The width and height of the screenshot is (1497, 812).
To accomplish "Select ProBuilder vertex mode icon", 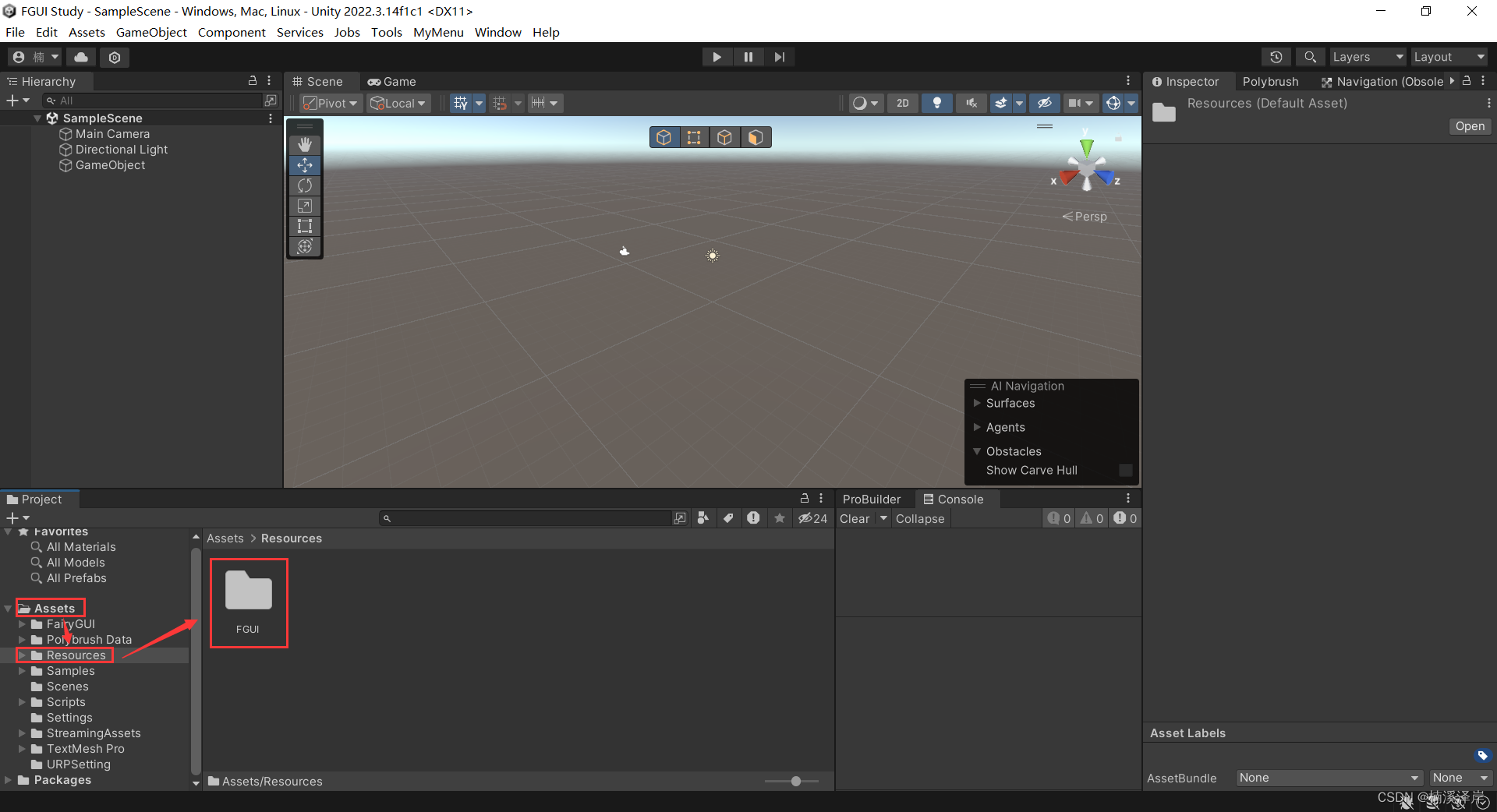I will 694,137.
